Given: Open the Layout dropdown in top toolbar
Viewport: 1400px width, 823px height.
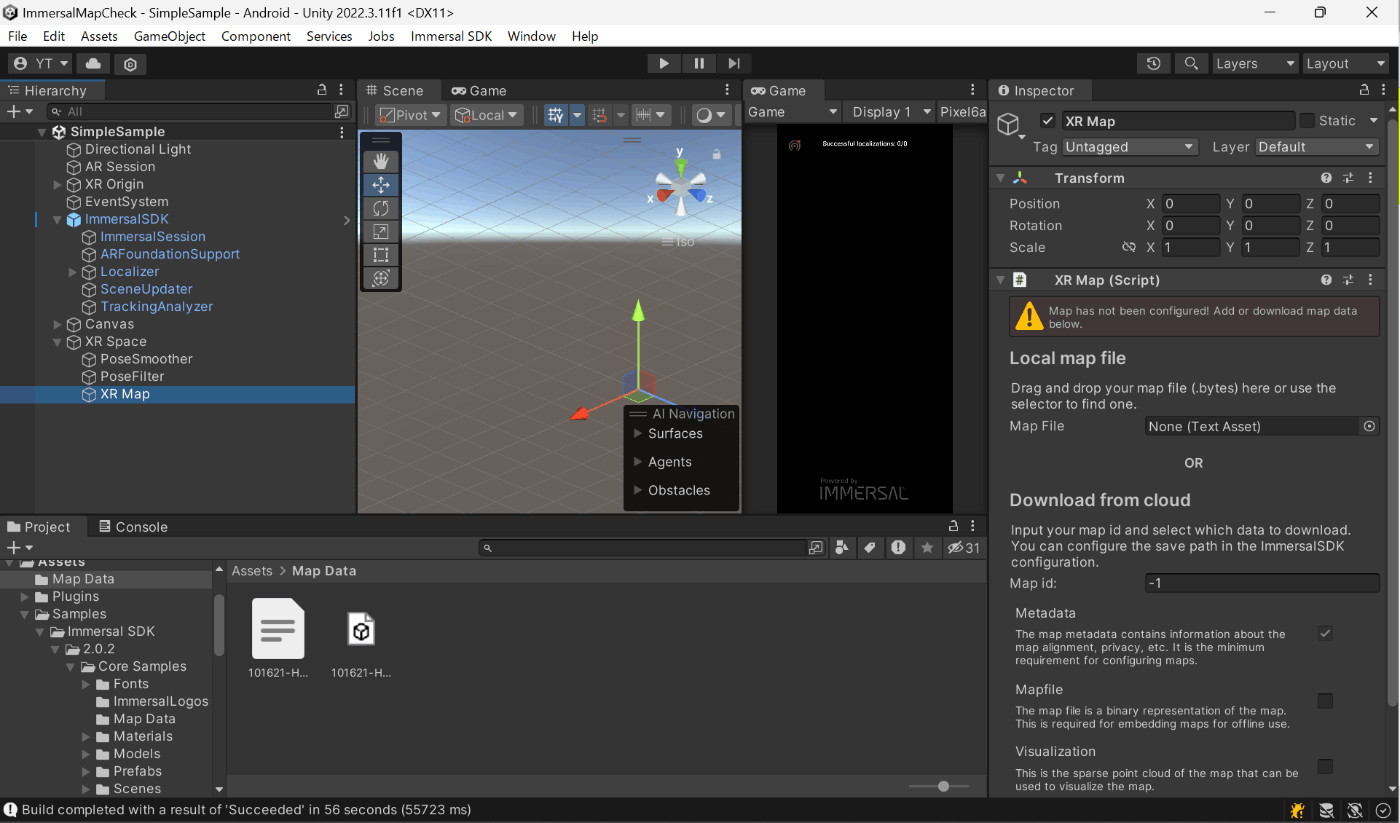Looking at the screenshot, I should click(x=1345, y=63).
